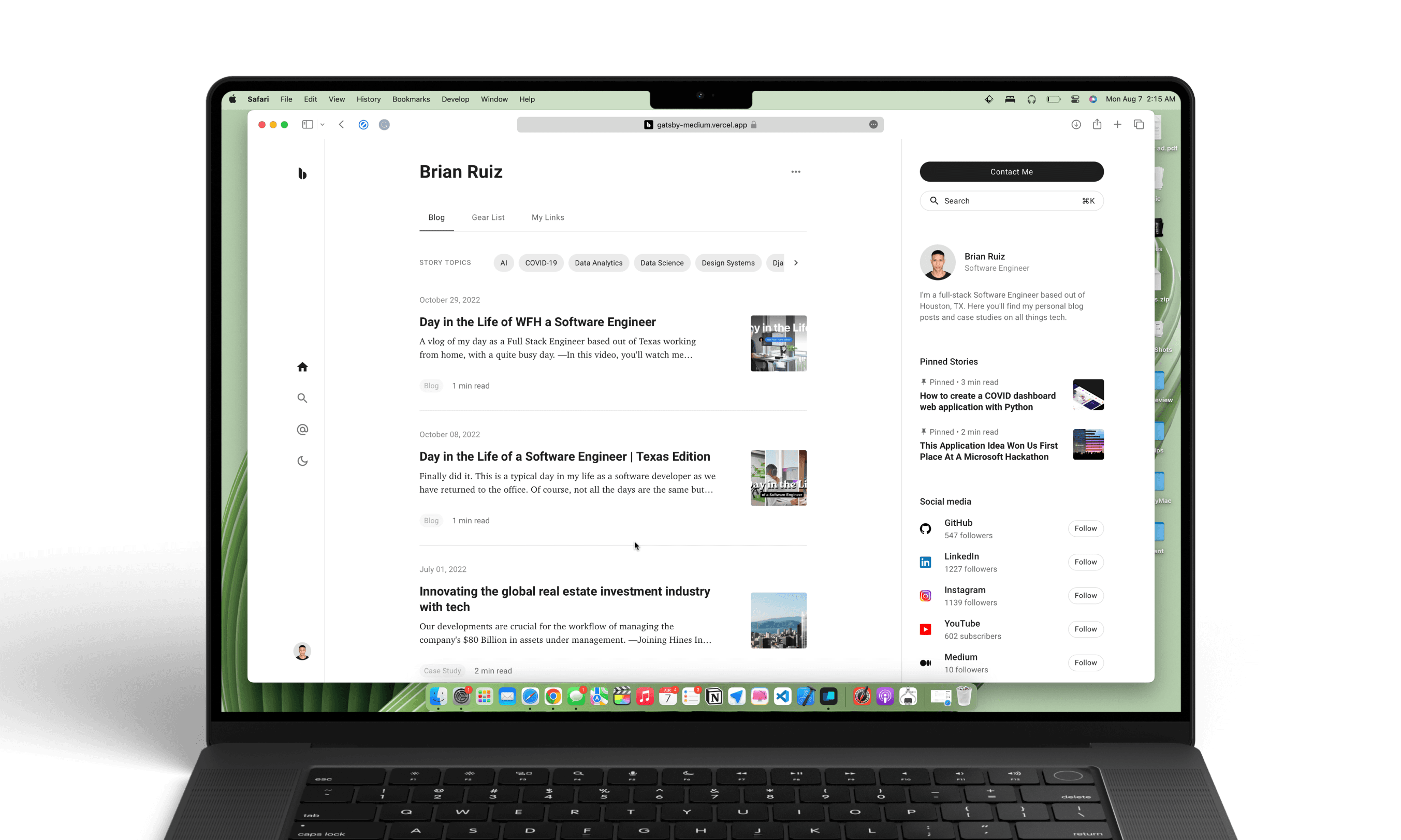
Task: Open the Bookmarks menu
Action: pos(411,99)
